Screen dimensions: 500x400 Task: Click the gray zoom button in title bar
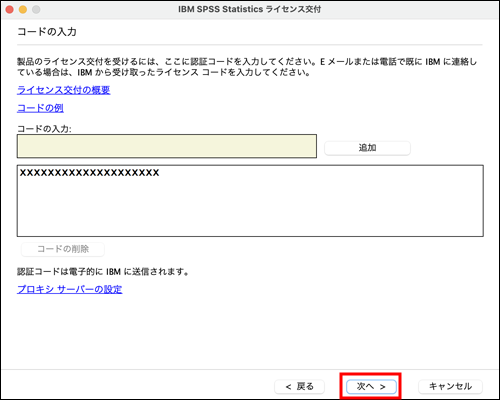point(36,9)
